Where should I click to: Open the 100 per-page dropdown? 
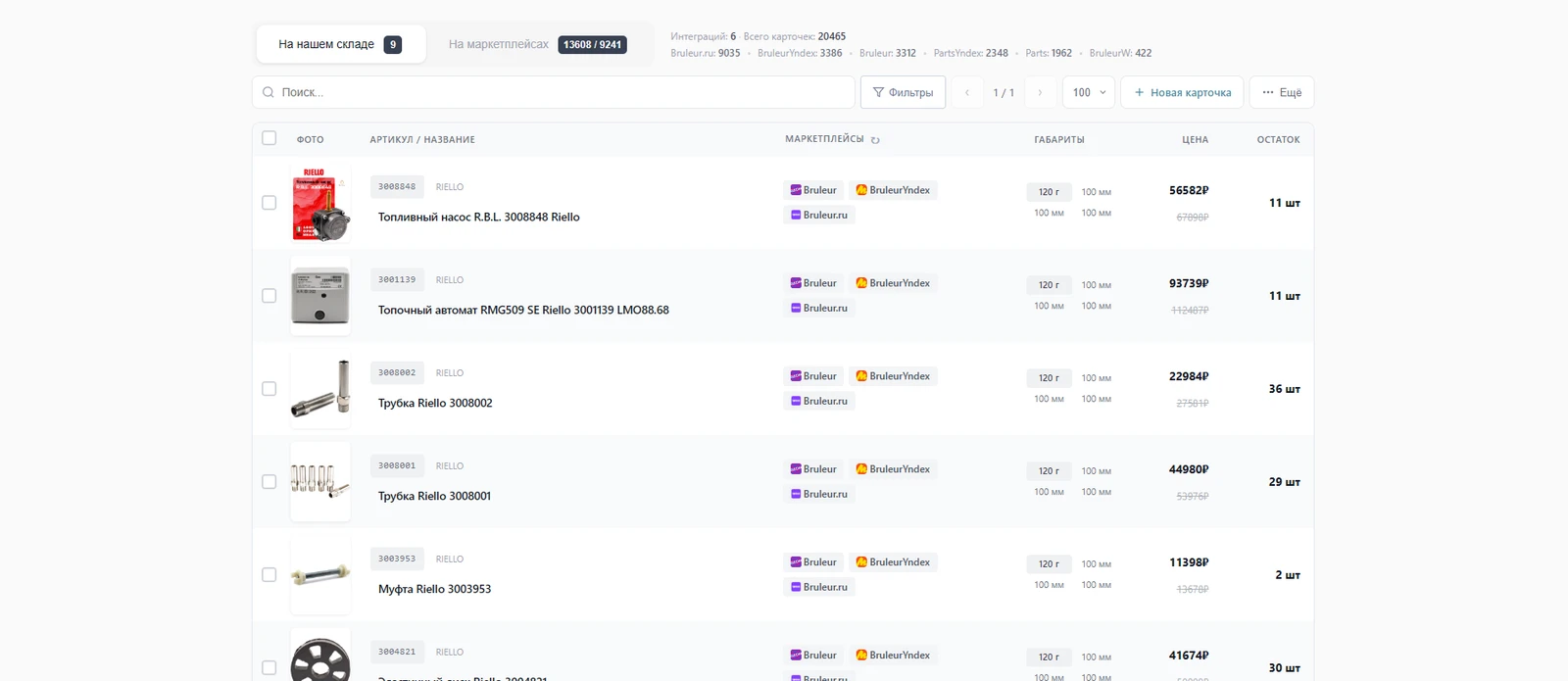tap(1089, 92)
